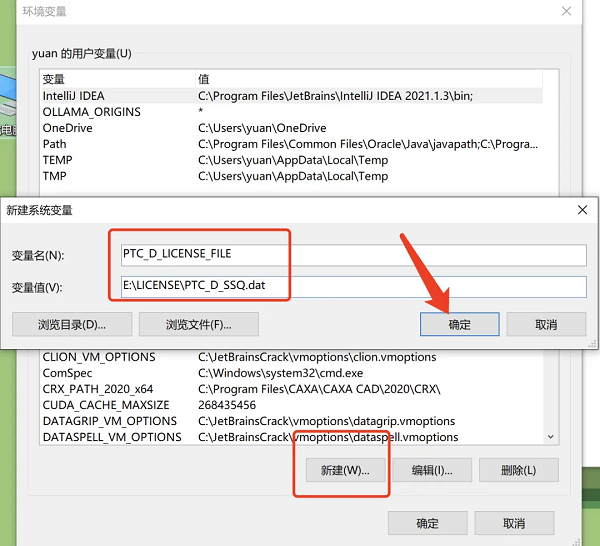Click the 变量名 input field
Image resolution: width=600 pixels, height=546 pixels.
[x=352, y=254]
